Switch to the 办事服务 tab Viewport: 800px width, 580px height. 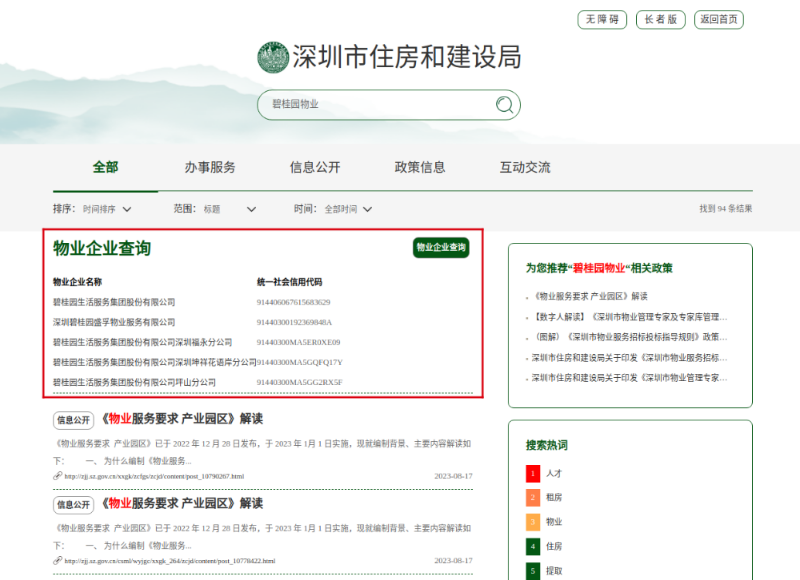point(210,167)
